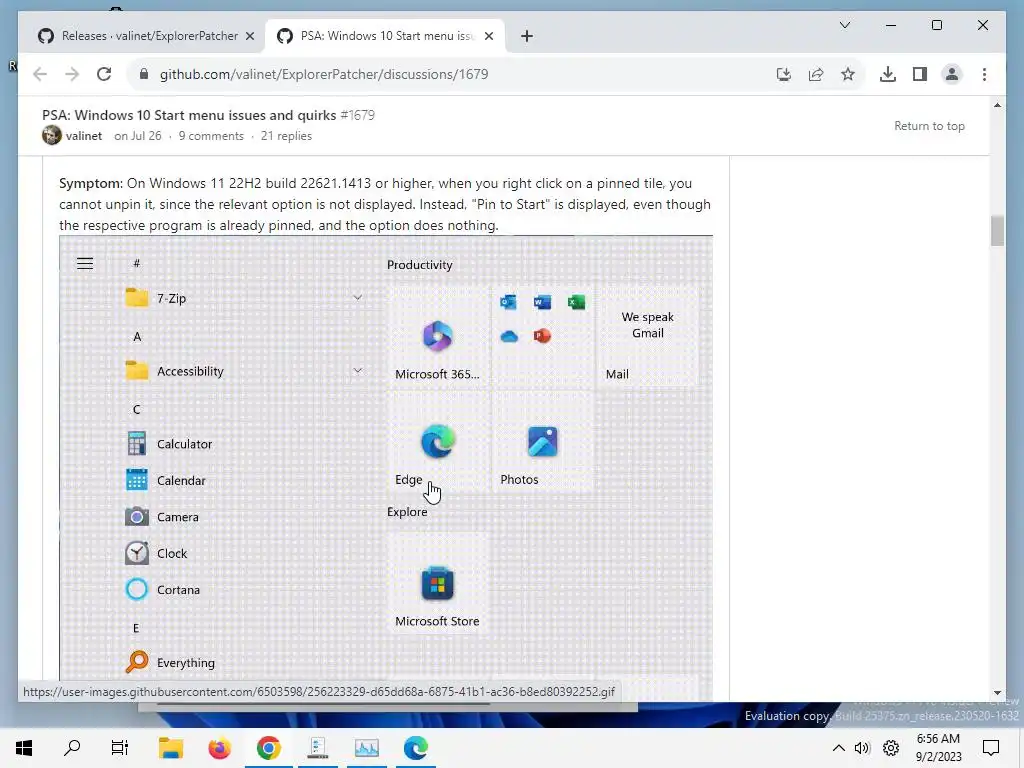Open the notification center icon
The image size is (1024, 768).
coord(991,748)
